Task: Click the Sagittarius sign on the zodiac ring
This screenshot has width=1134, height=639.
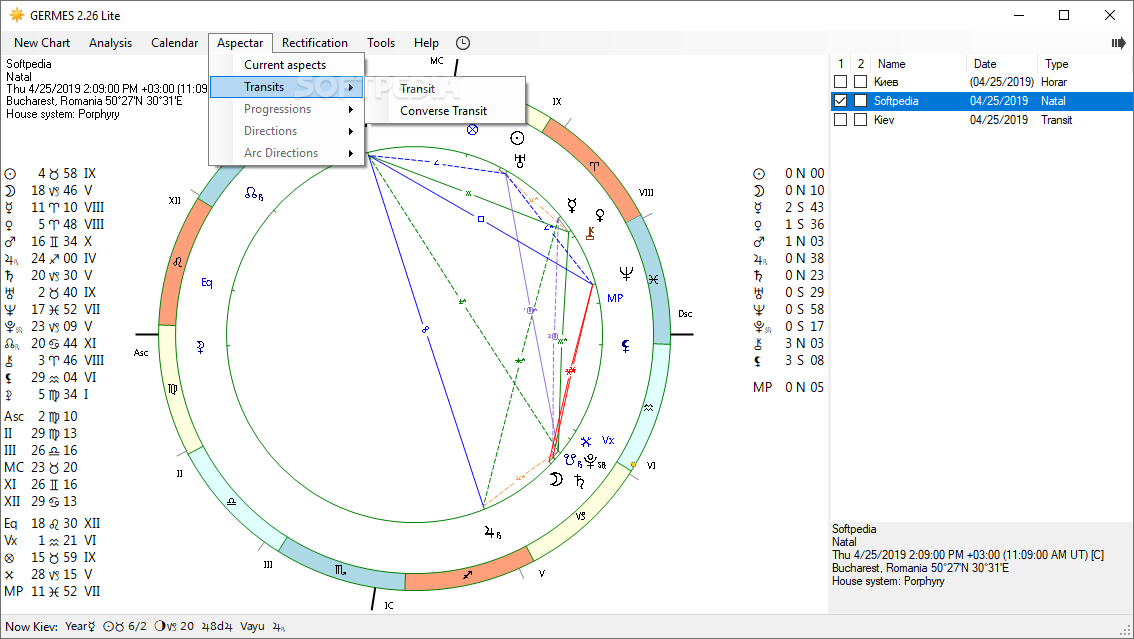Action: click(468, 575)
